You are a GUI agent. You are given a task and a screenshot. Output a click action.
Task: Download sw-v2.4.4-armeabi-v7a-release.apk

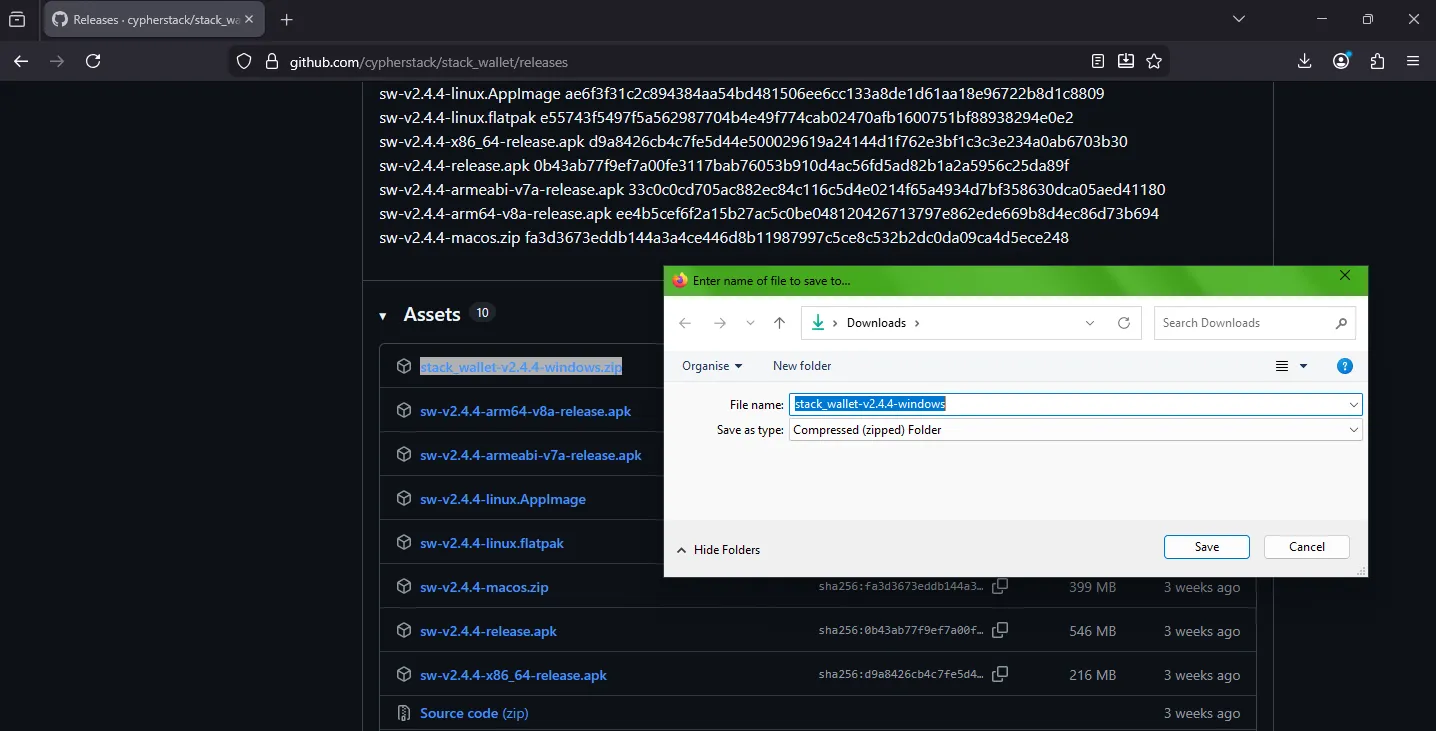click(x=531, y=455)
